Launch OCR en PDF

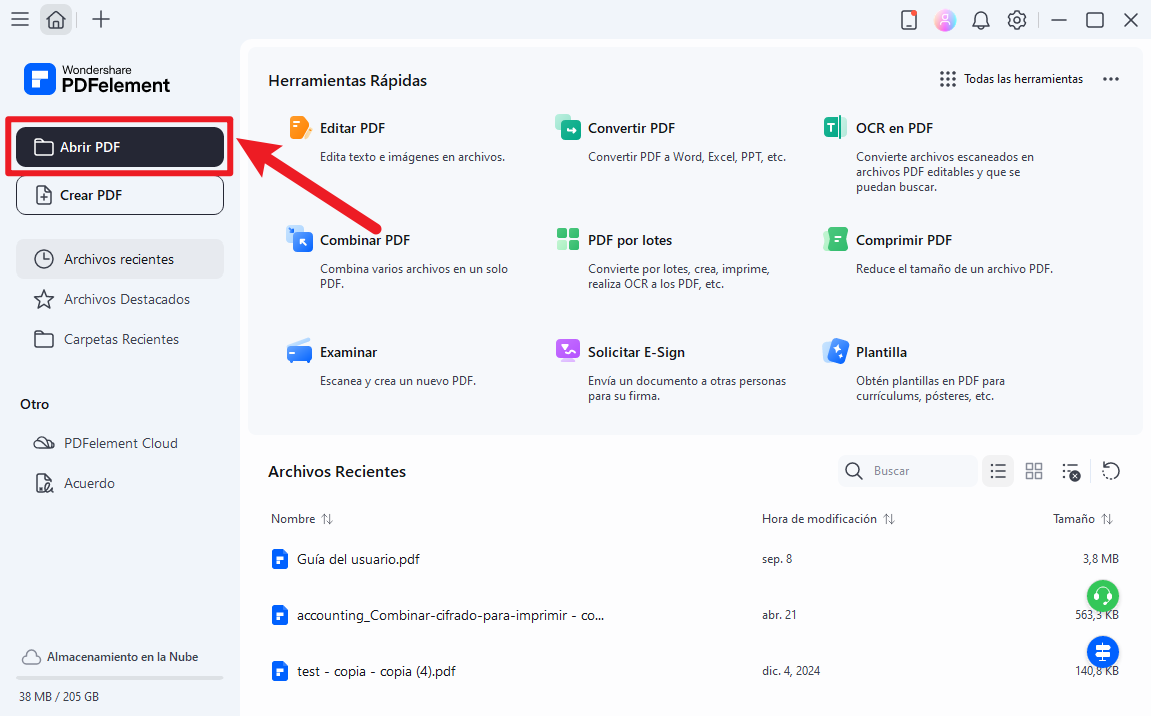coord(896,127)
